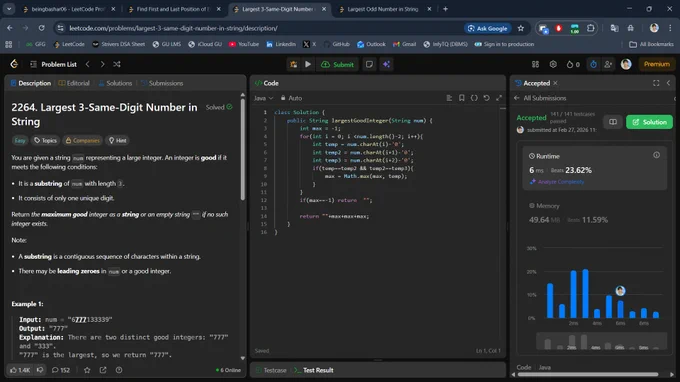Maximize the Accepted results panel
The image size is (680, 382).
coord(656,83)
